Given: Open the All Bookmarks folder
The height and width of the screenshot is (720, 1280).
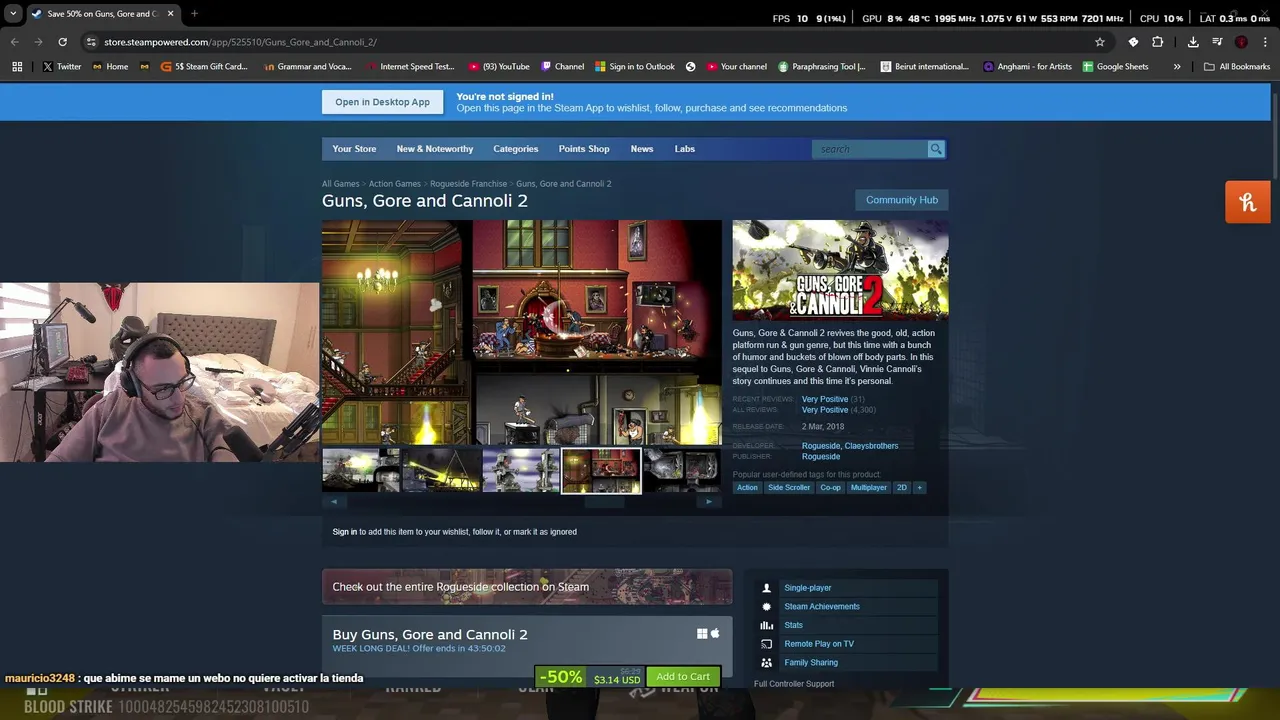Looking at the screenshot, I should click(1237, 67).
